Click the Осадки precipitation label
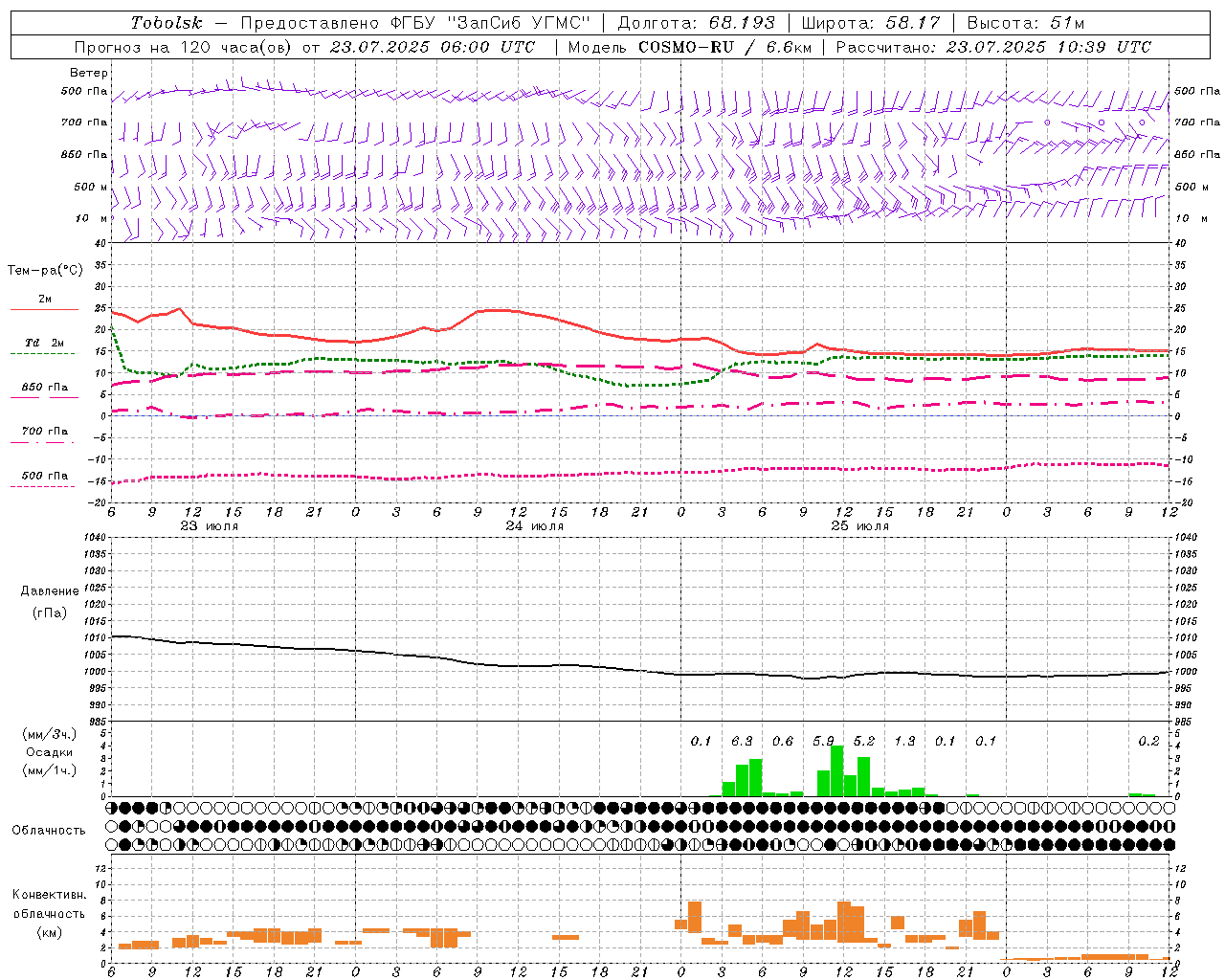 49,752
